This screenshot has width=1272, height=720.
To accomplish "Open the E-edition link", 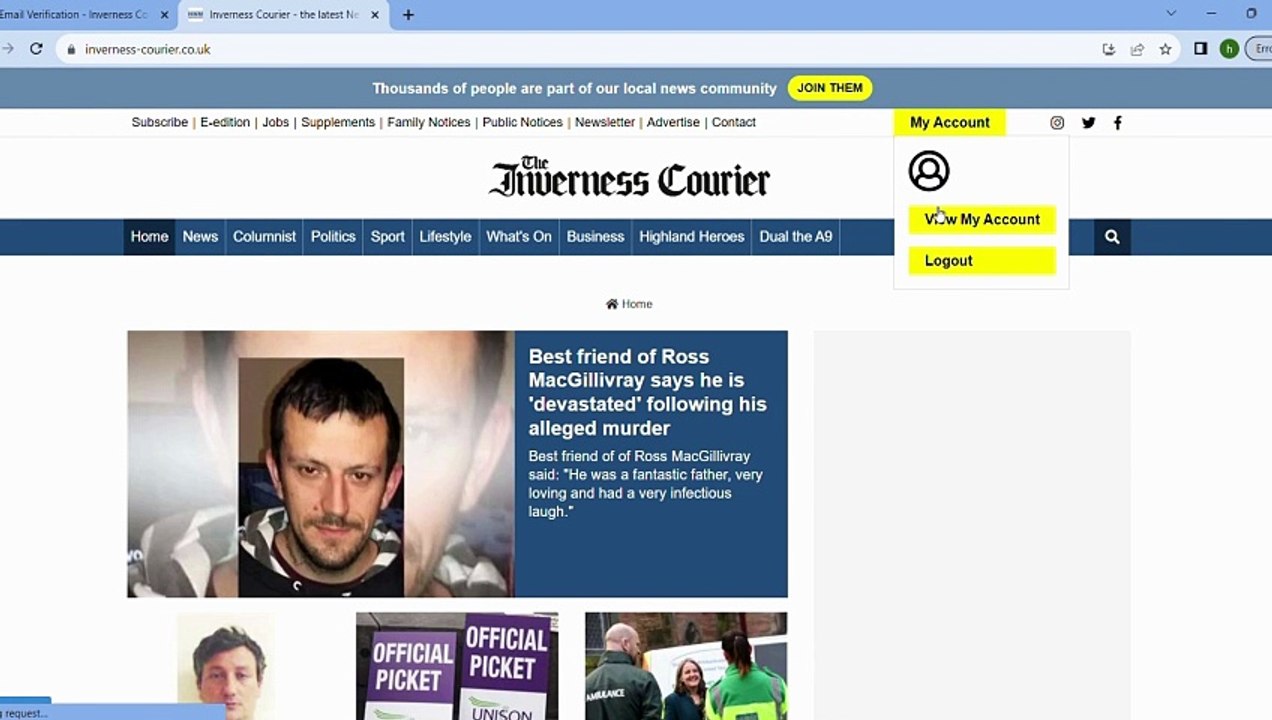I will pyautogui.click(x=225, y=122).
